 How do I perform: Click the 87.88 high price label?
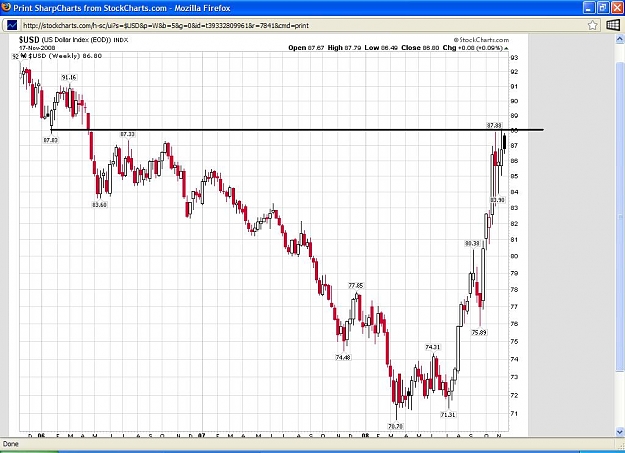[x=494, y=125]
